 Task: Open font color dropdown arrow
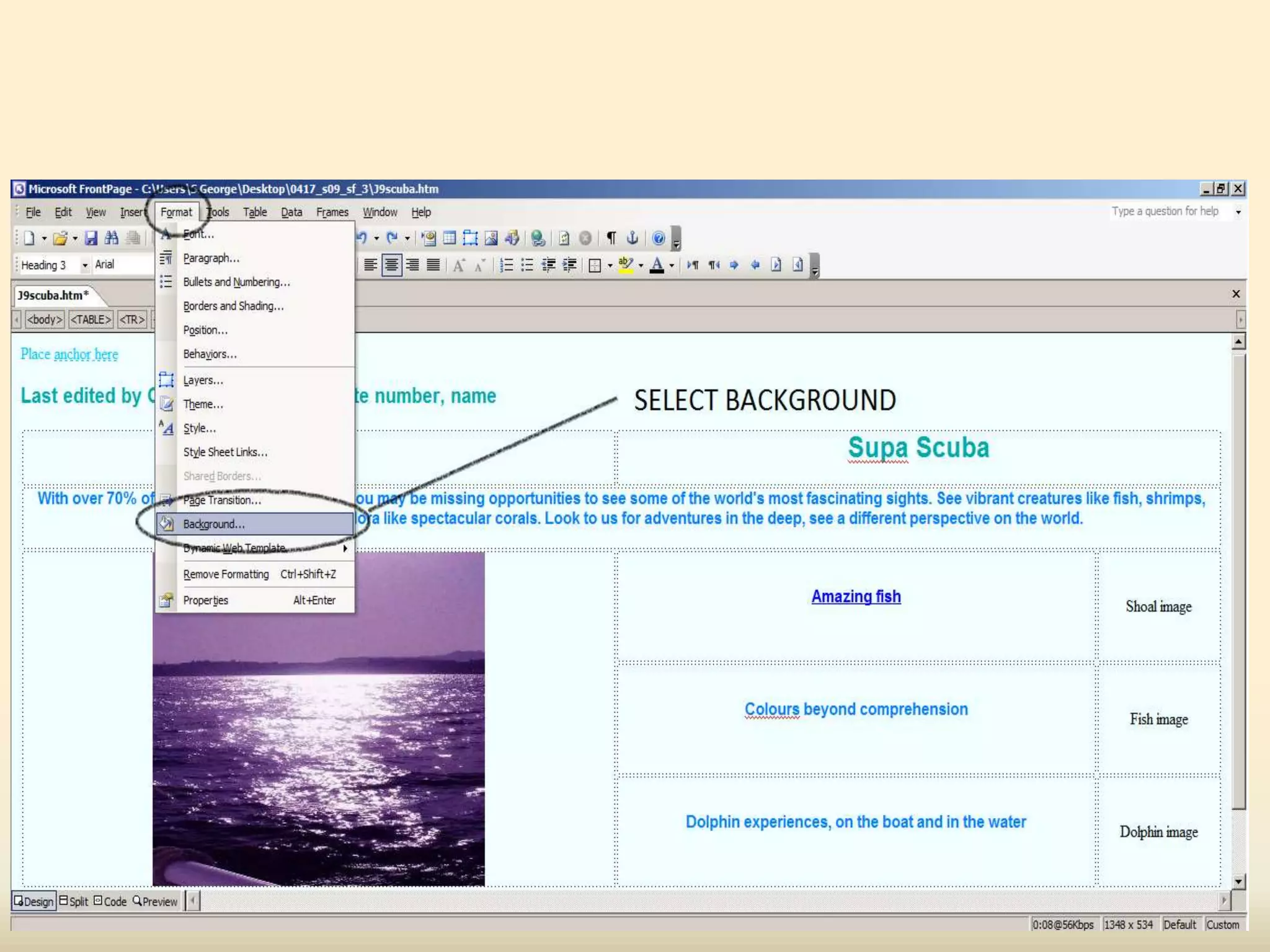(x=672, y=265)
